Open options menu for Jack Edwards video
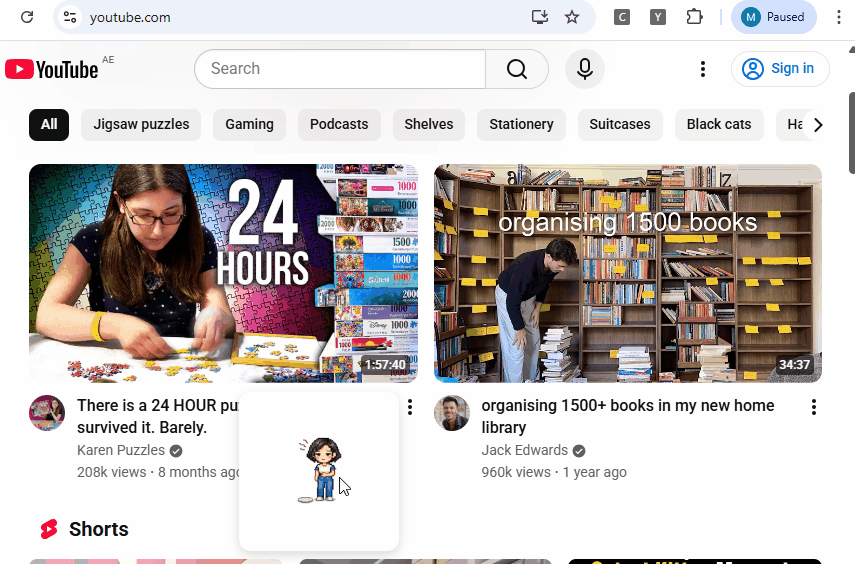 pos(813,407)
